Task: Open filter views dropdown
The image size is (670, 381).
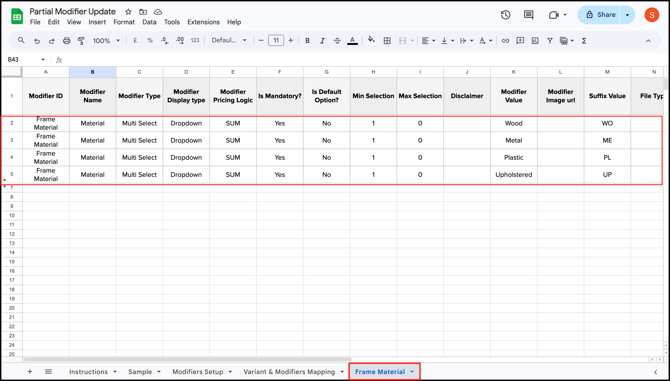Action: point(567,41)
